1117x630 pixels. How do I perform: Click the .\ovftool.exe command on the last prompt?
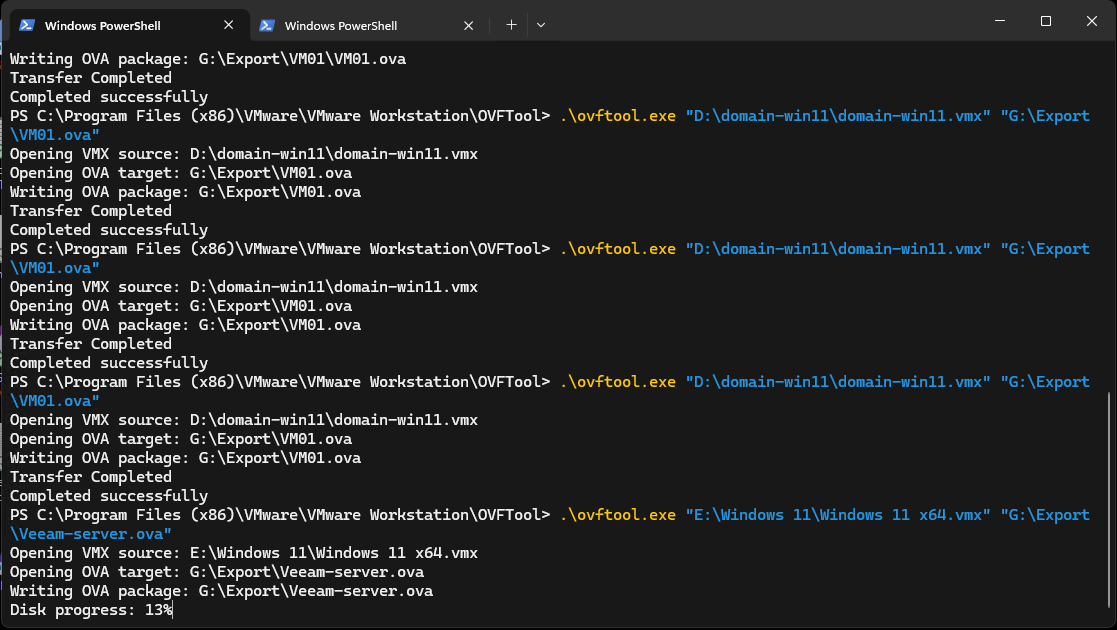coord(618,515)
